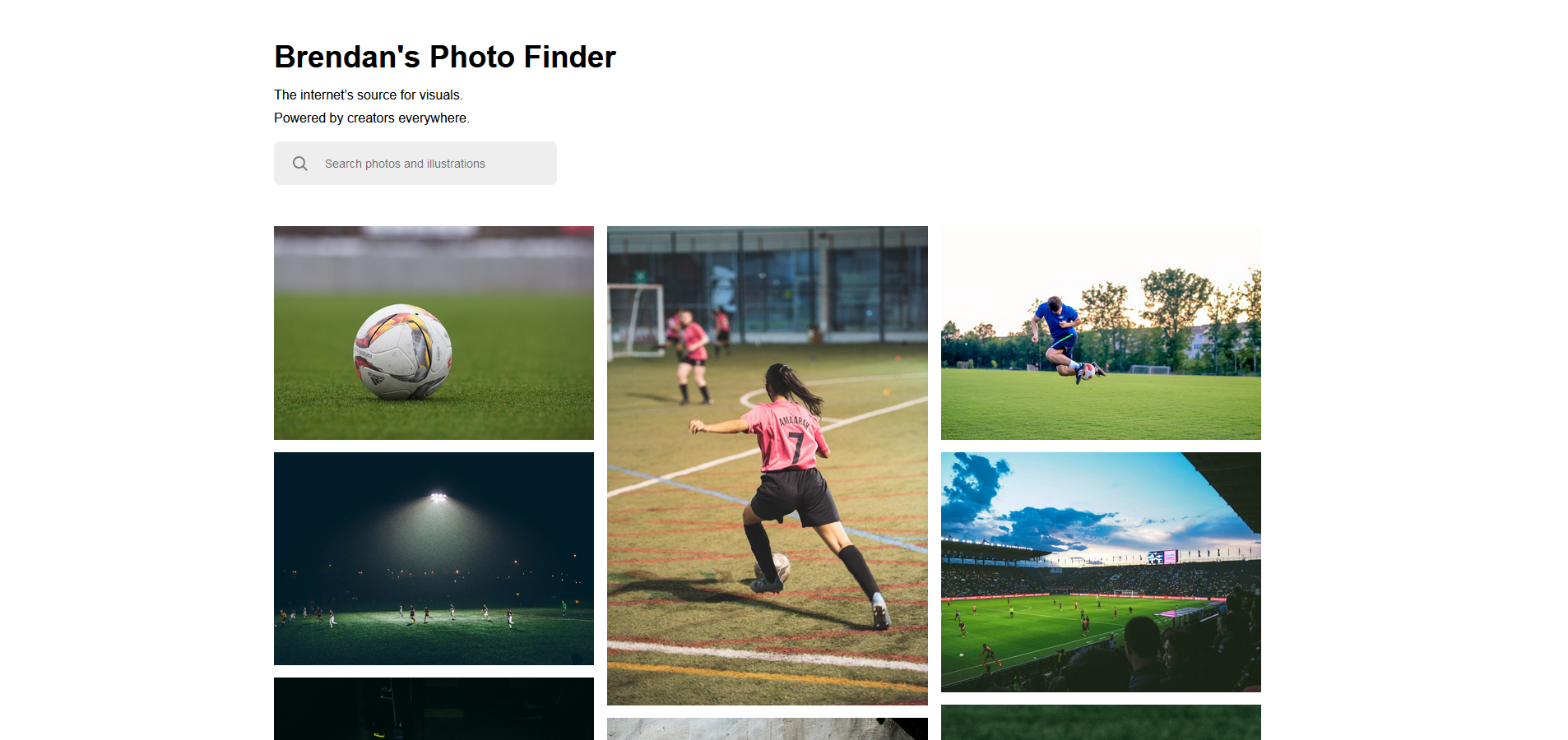This screenshot has width=1568, height=740.
Task: Open the dark photo at bottom left
Action: (434, 709)
